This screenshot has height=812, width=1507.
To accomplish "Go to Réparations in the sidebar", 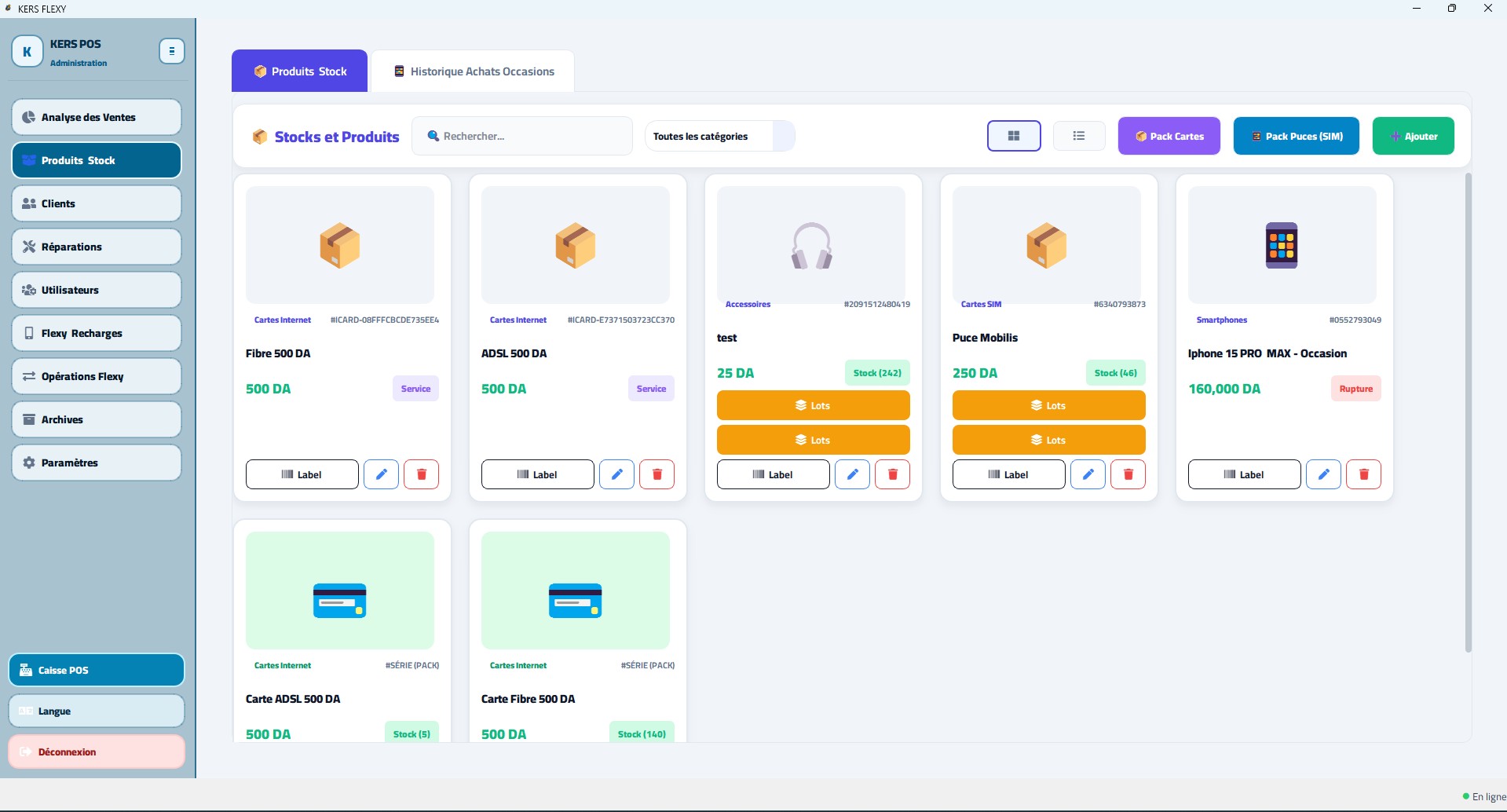I will [97, 247].
